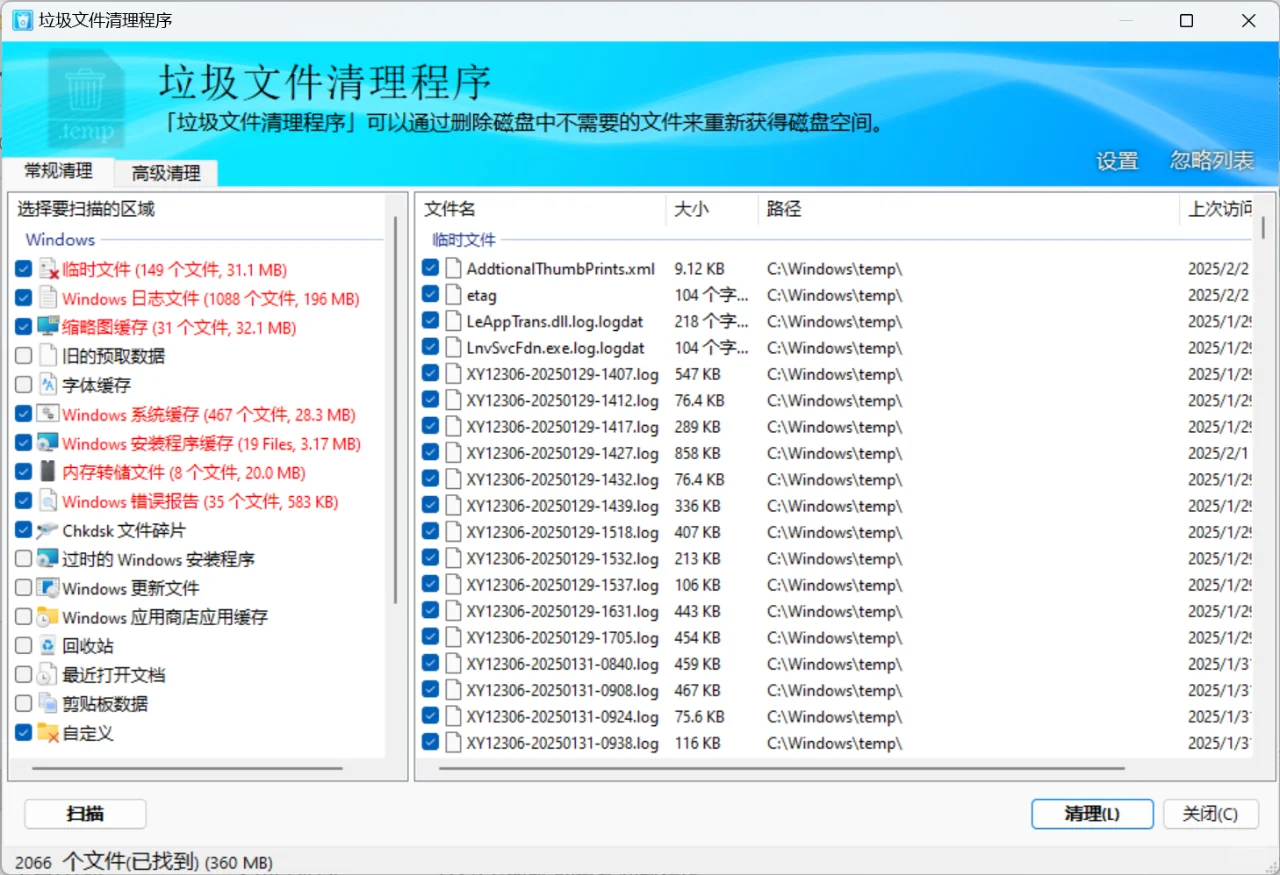Image resolution: width=1280 pixels, height=875 pixels.
Task: Click the app icon in the title bar
Action: coord(21,20)
